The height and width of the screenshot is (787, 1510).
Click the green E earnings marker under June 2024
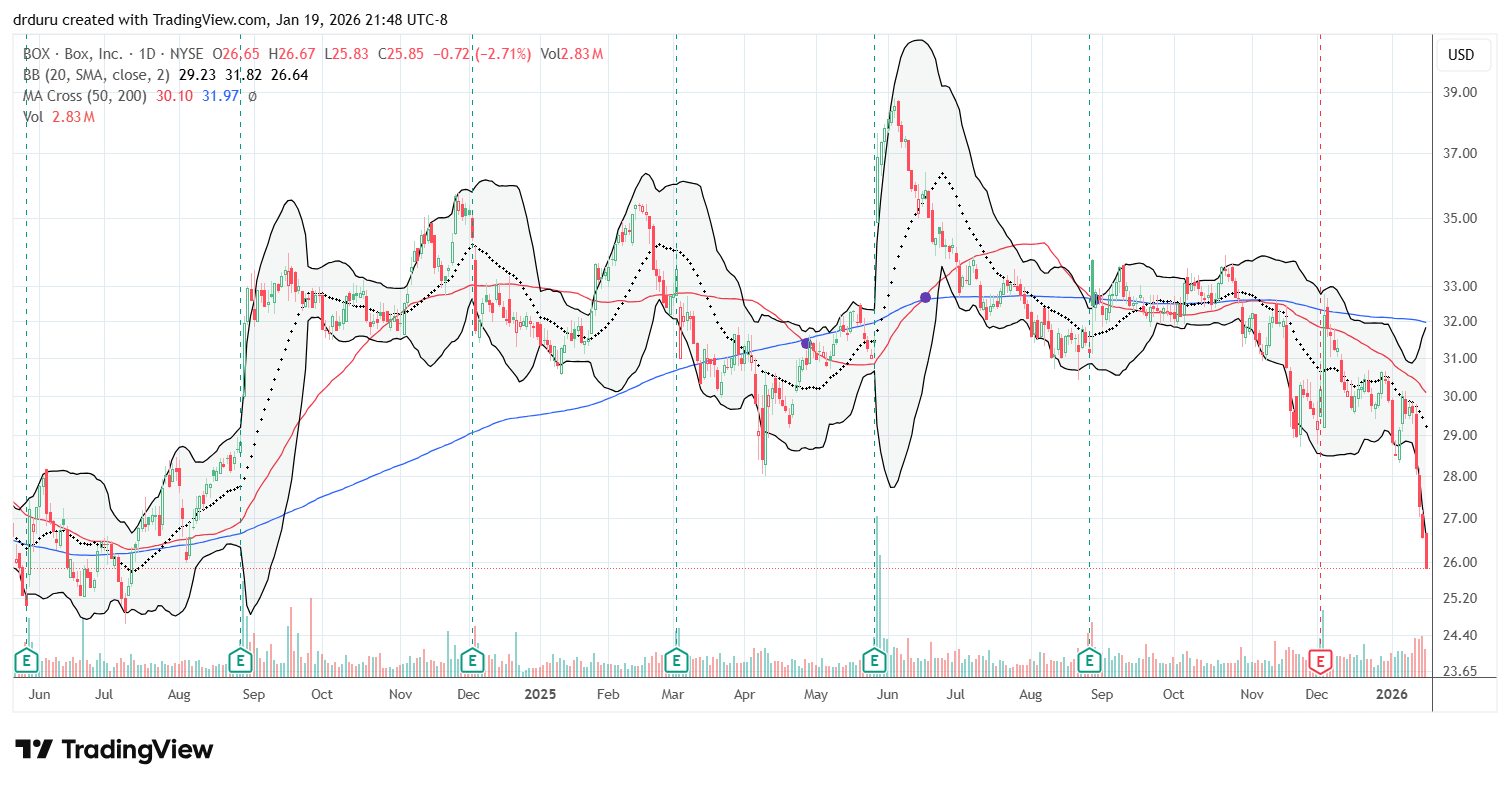pos(26,660)
